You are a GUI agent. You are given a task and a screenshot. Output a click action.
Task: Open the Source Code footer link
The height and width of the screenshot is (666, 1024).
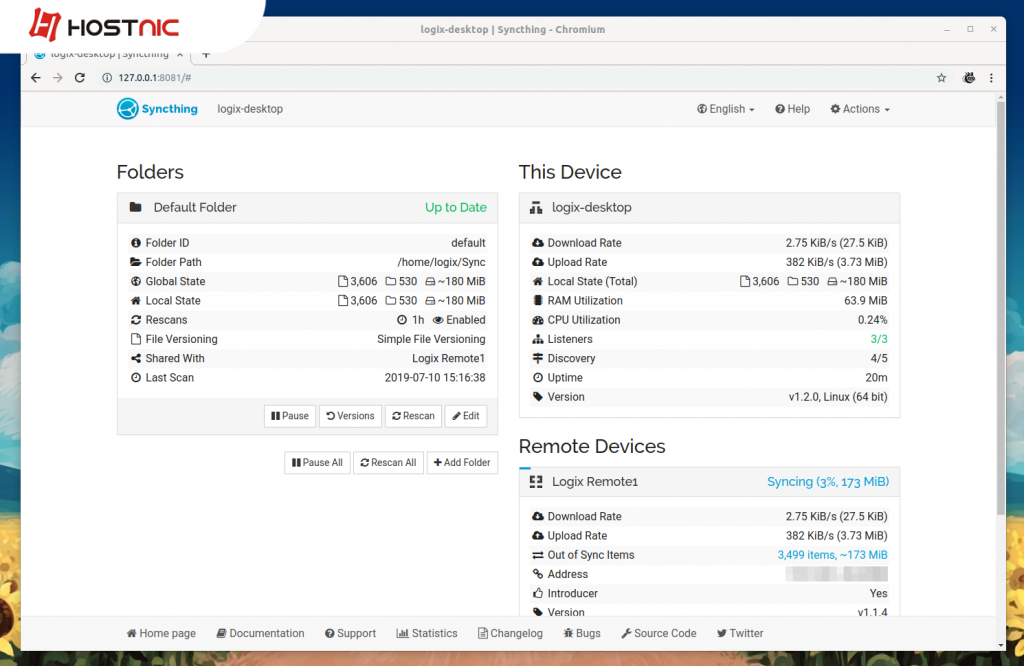point(659,633)
